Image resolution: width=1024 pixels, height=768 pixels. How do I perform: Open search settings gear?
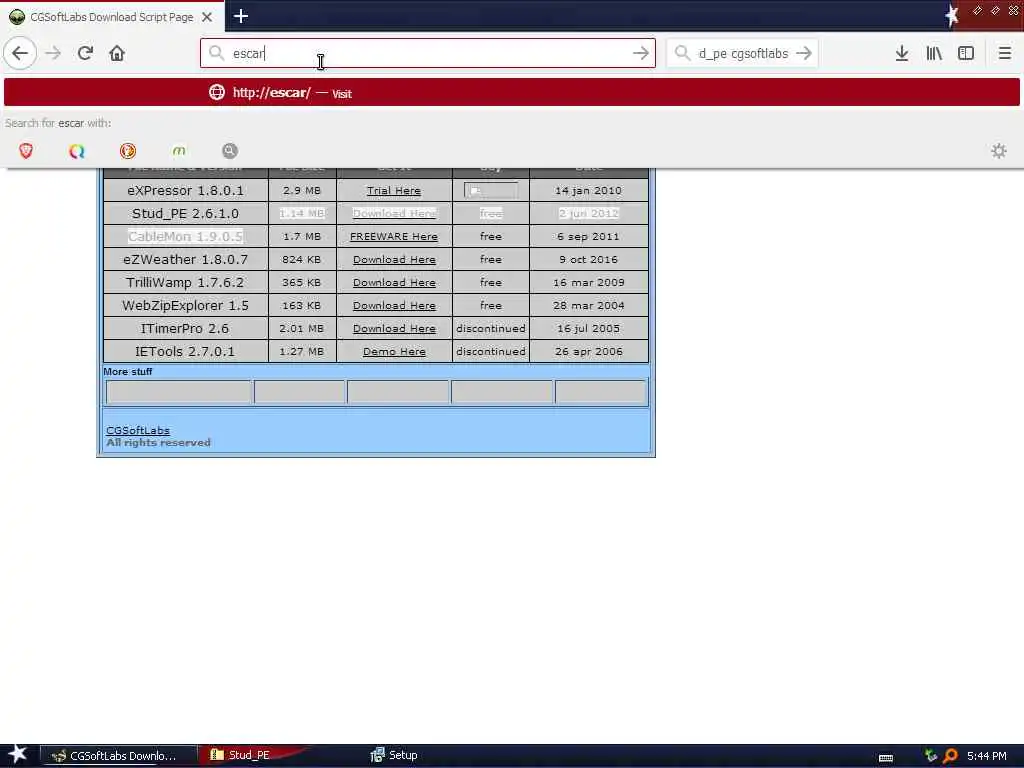[x=999, y=151]
